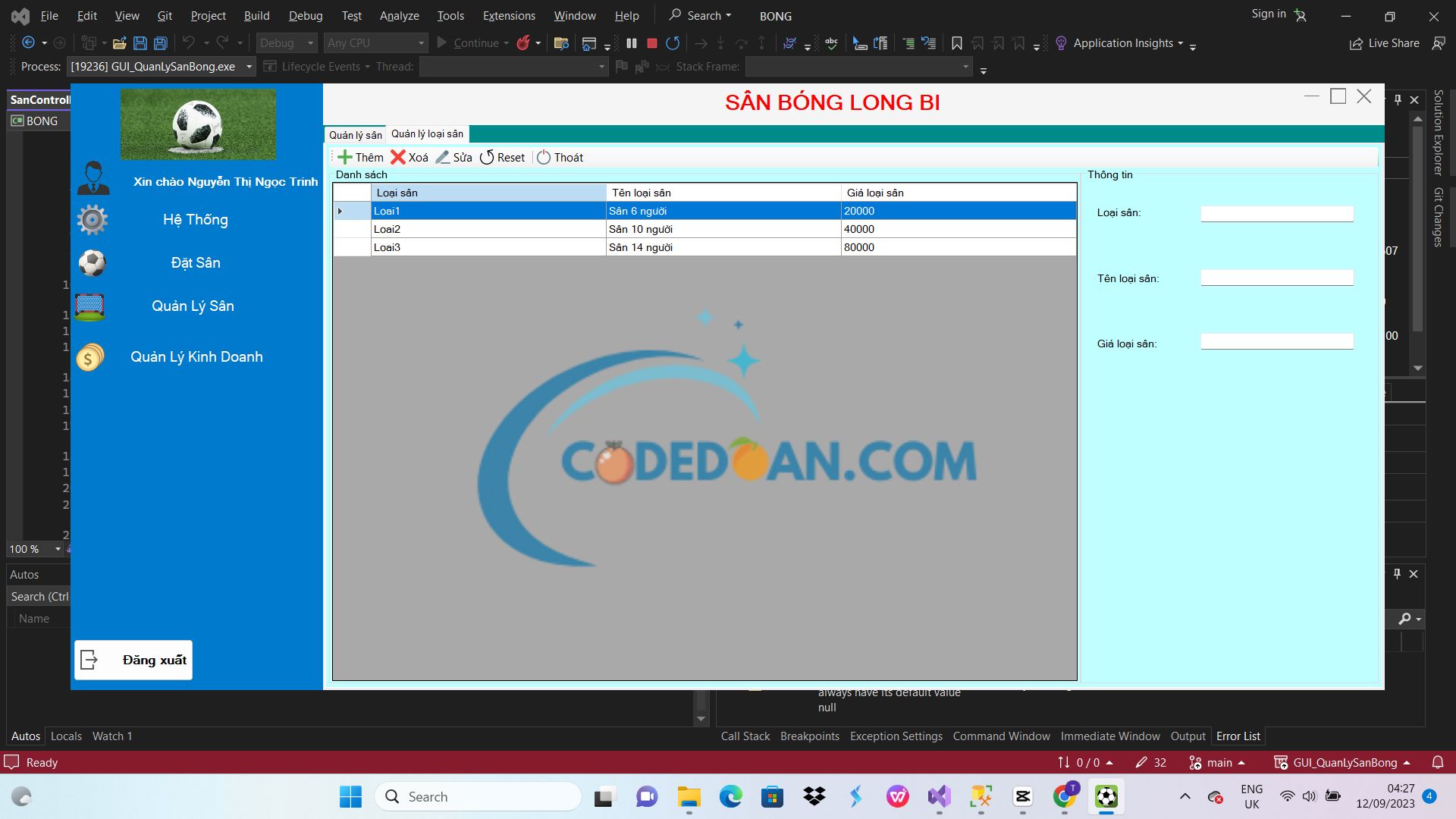
Task: Click the Save icon in Visual Studio toolbar
Action: (x=140, y=43)
